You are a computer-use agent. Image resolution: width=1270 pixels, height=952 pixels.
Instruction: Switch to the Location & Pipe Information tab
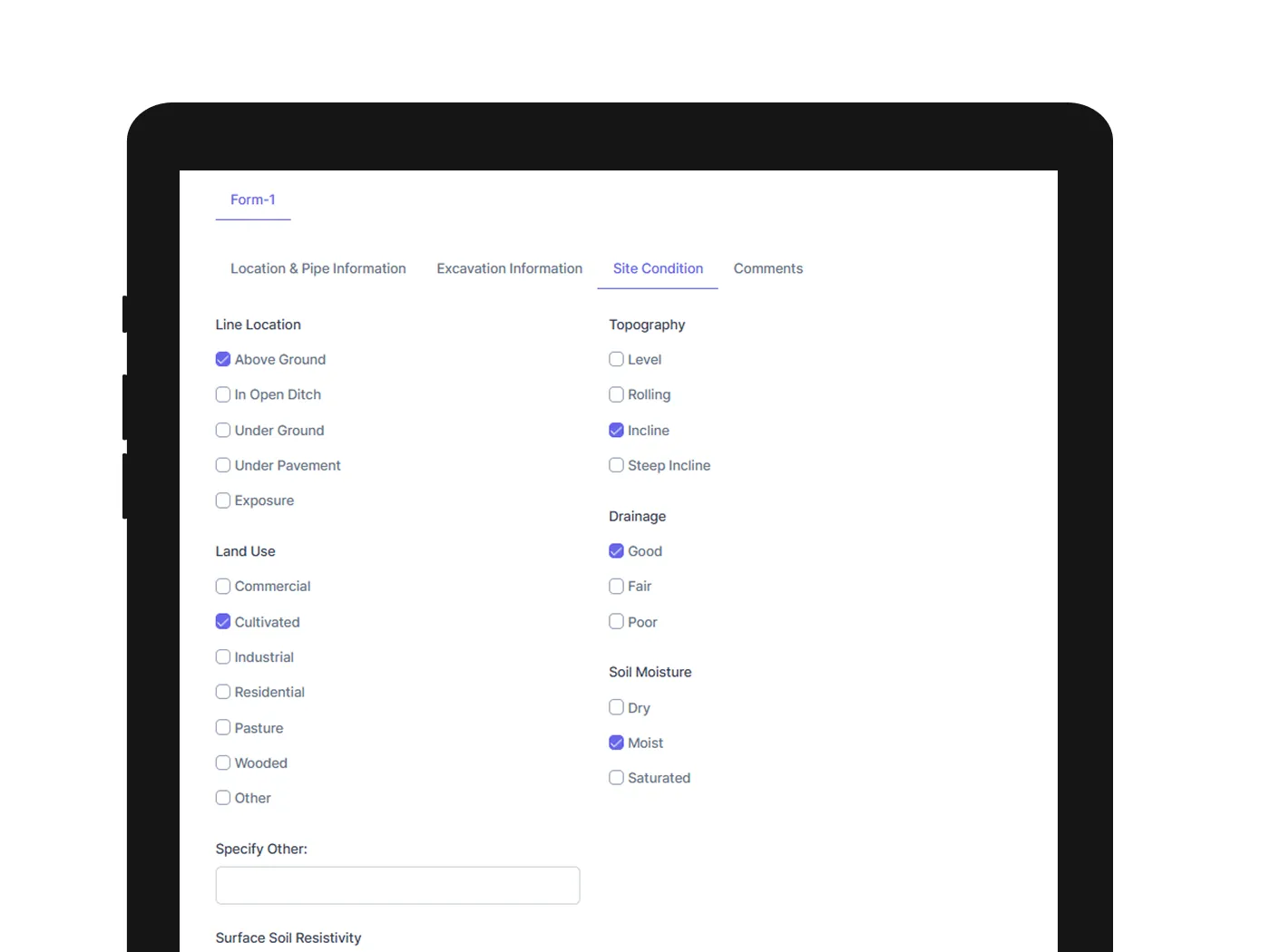coord(317,268)
